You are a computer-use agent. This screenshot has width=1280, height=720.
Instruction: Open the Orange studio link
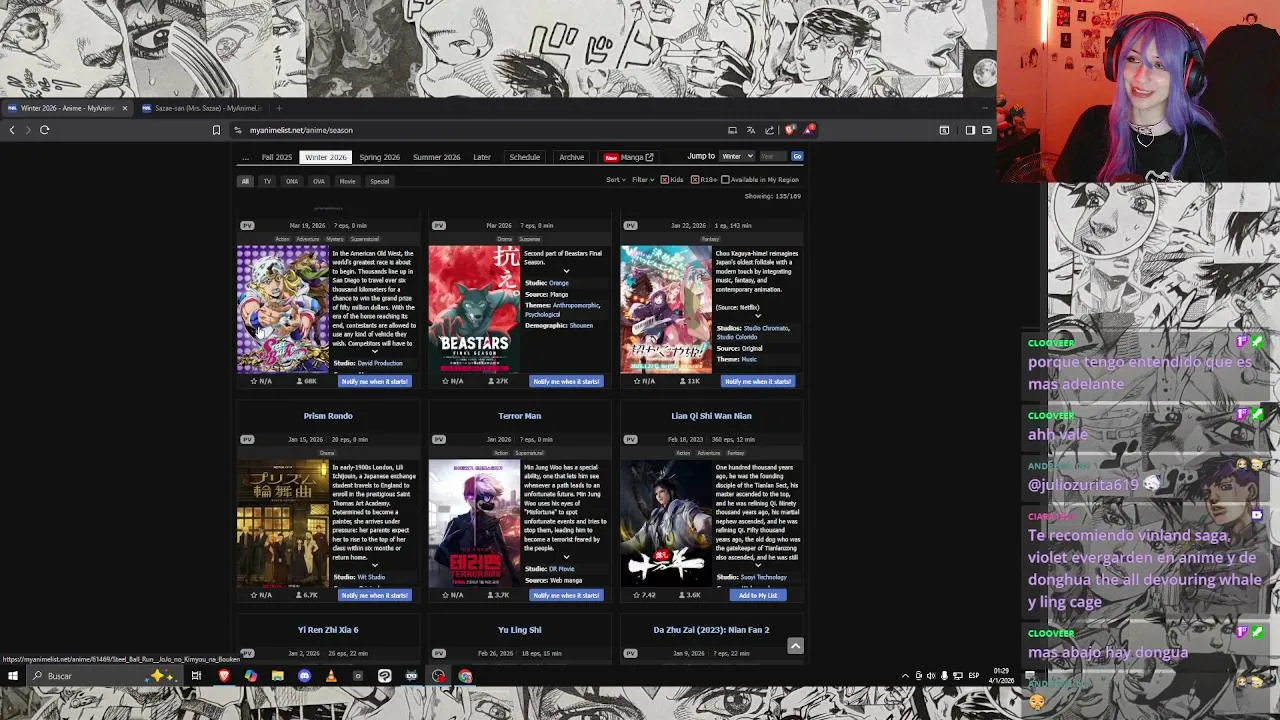click(558, 283)
